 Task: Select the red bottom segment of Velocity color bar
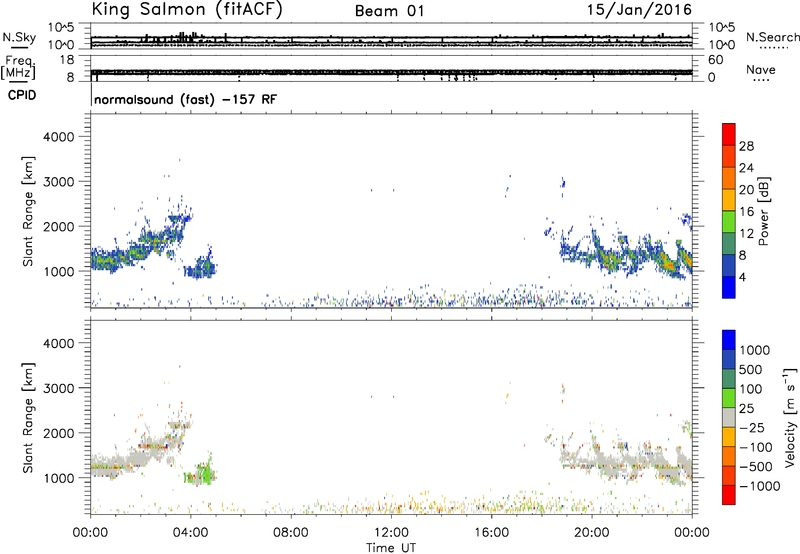pyautogui.click(x=729, y=495)
